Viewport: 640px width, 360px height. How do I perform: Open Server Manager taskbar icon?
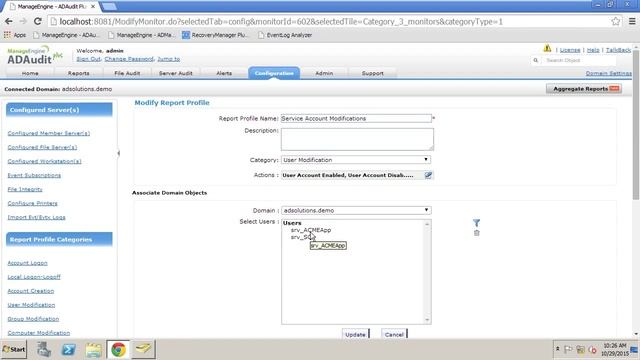coord(44,350)
